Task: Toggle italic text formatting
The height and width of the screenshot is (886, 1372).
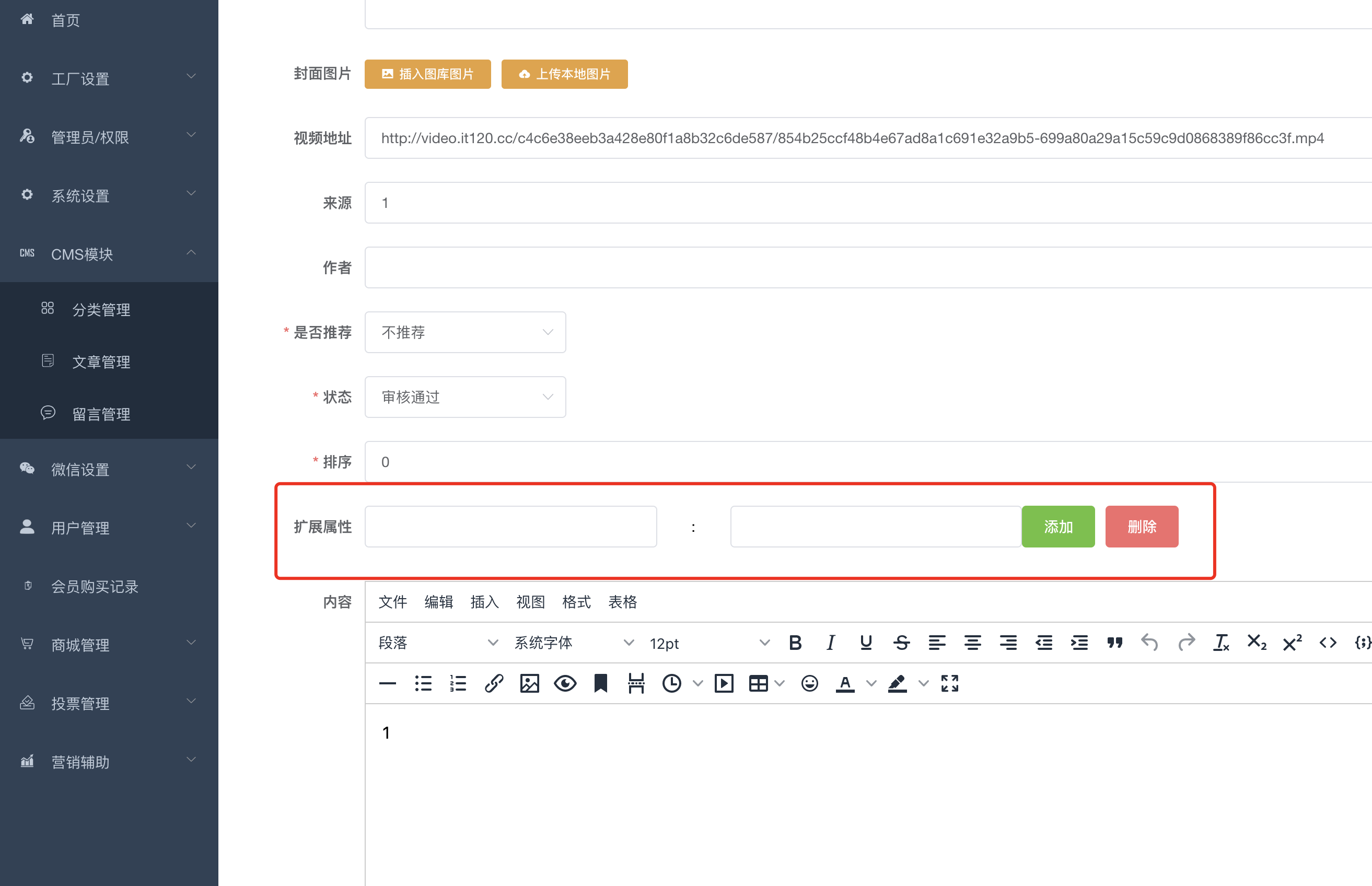Action: [830, 643]
